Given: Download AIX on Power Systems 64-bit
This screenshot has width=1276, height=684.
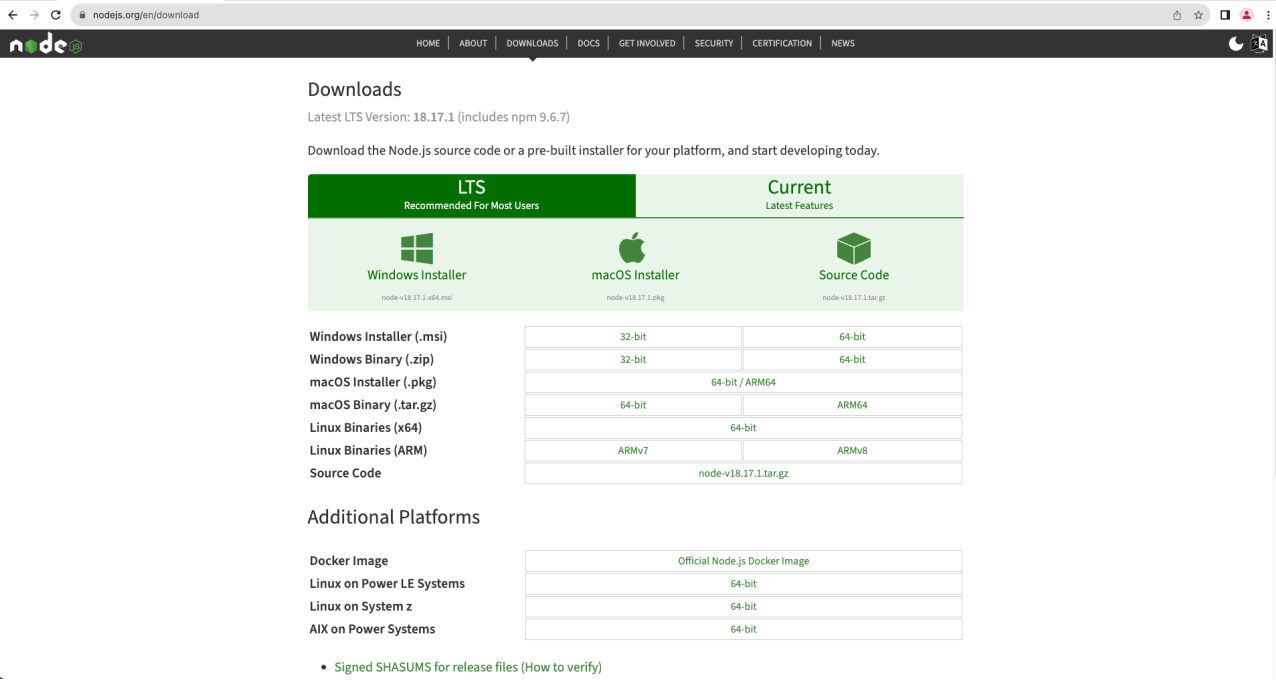Looking at the screenshot, I should (x=743, y=629).
